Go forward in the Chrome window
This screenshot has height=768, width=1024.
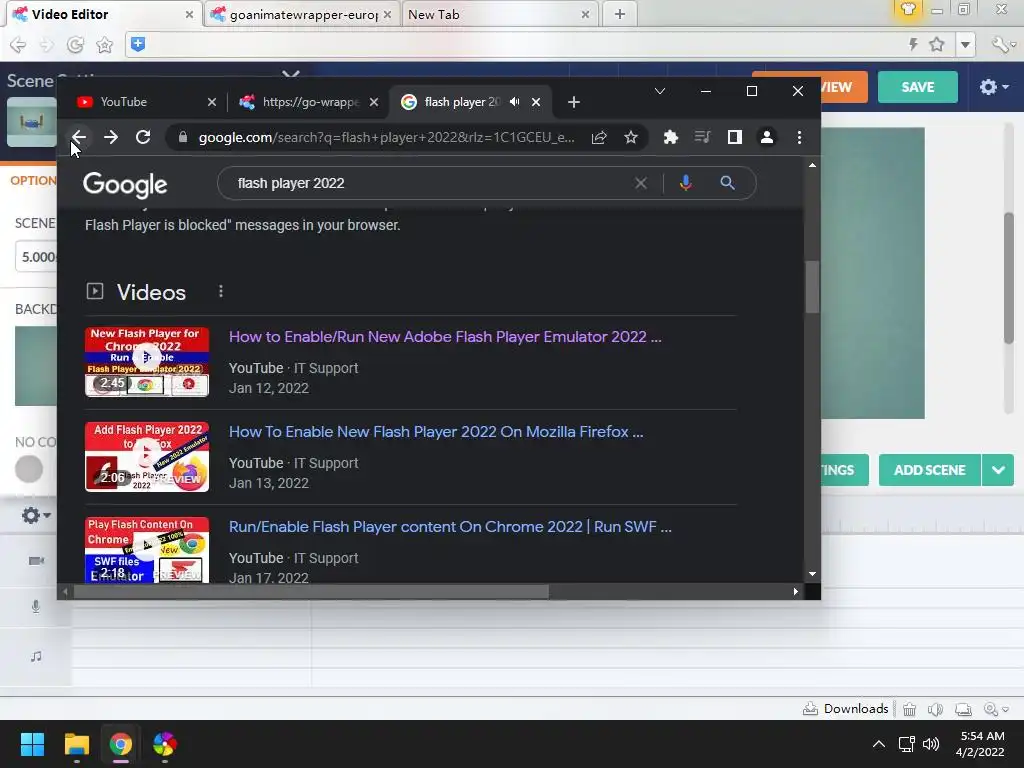click(111, 137)
